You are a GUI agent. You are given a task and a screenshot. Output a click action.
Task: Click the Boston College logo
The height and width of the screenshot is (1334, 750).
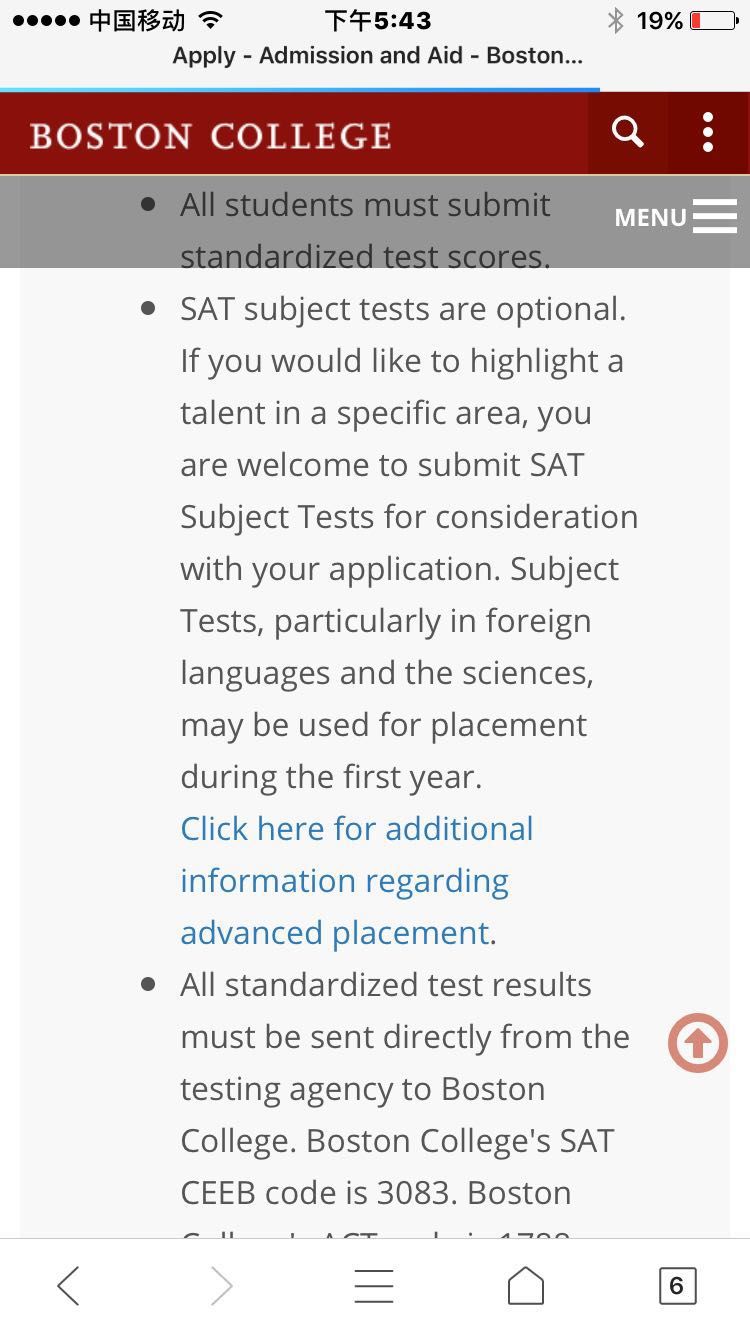[211, 135]
